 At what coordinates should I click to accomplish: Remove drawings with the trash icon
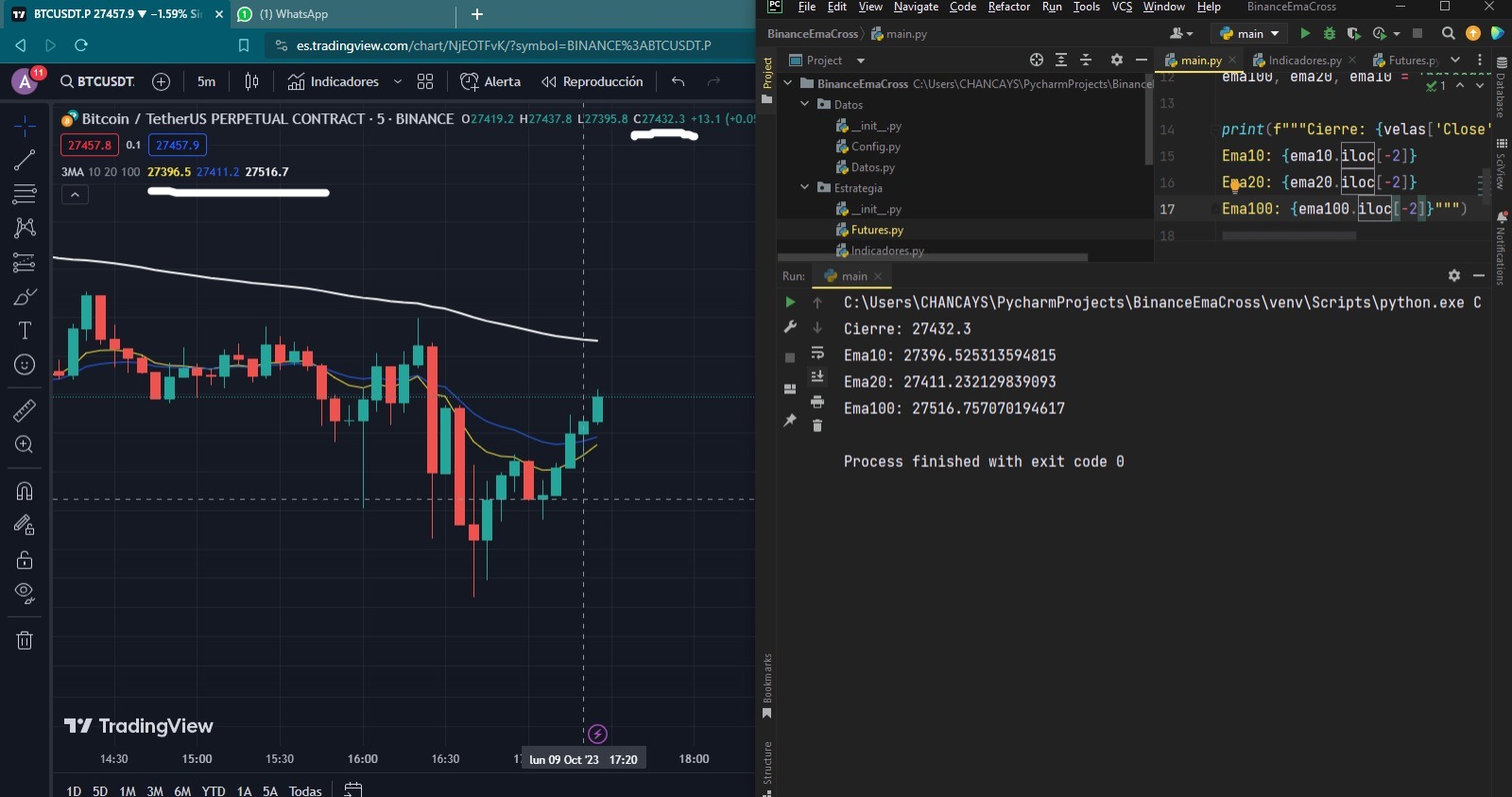25,640
